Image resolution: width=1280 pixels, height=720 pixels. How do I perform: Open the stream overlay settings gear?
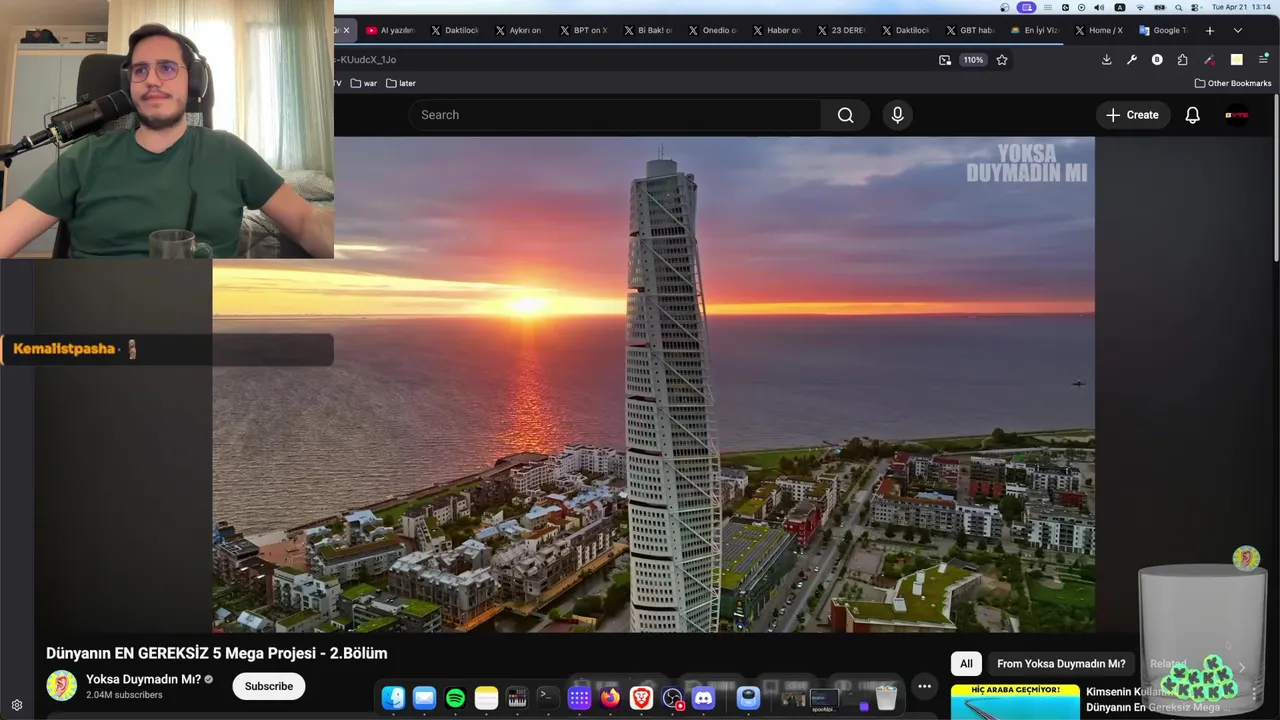[x=17, y=705]
